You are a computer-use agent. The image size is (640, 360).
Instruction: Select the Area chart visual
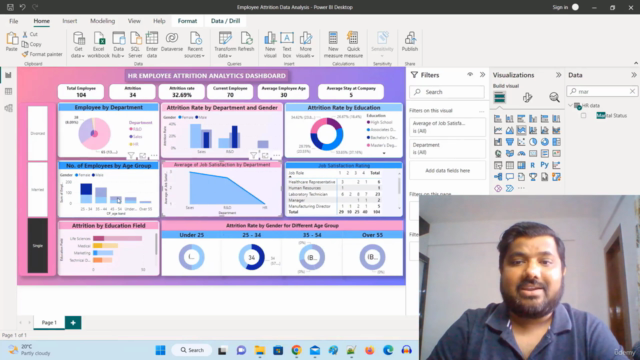pos(510,130)
